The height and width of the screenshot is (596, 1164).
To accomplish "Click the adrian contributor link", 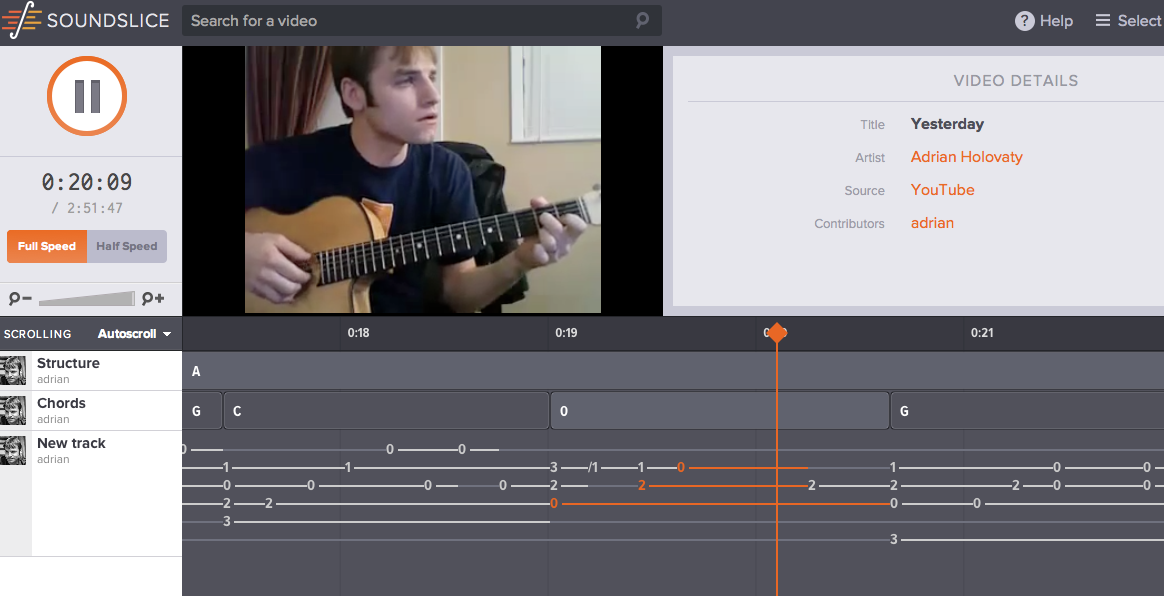I will [x=932, y=223].
